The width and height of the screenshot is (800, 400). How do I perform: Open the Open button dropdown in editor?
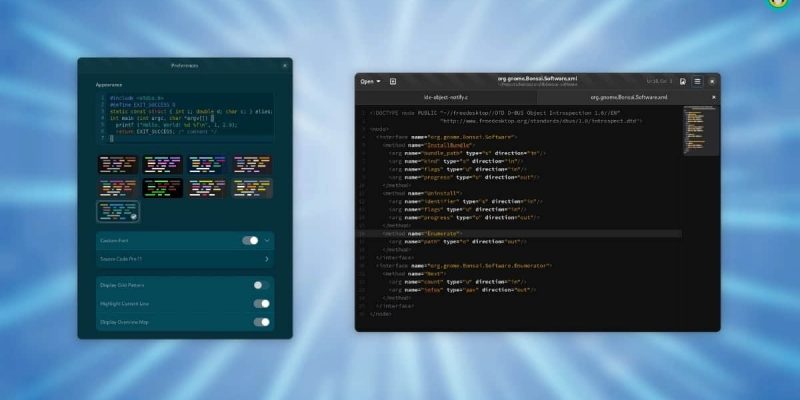coord(370,81)
